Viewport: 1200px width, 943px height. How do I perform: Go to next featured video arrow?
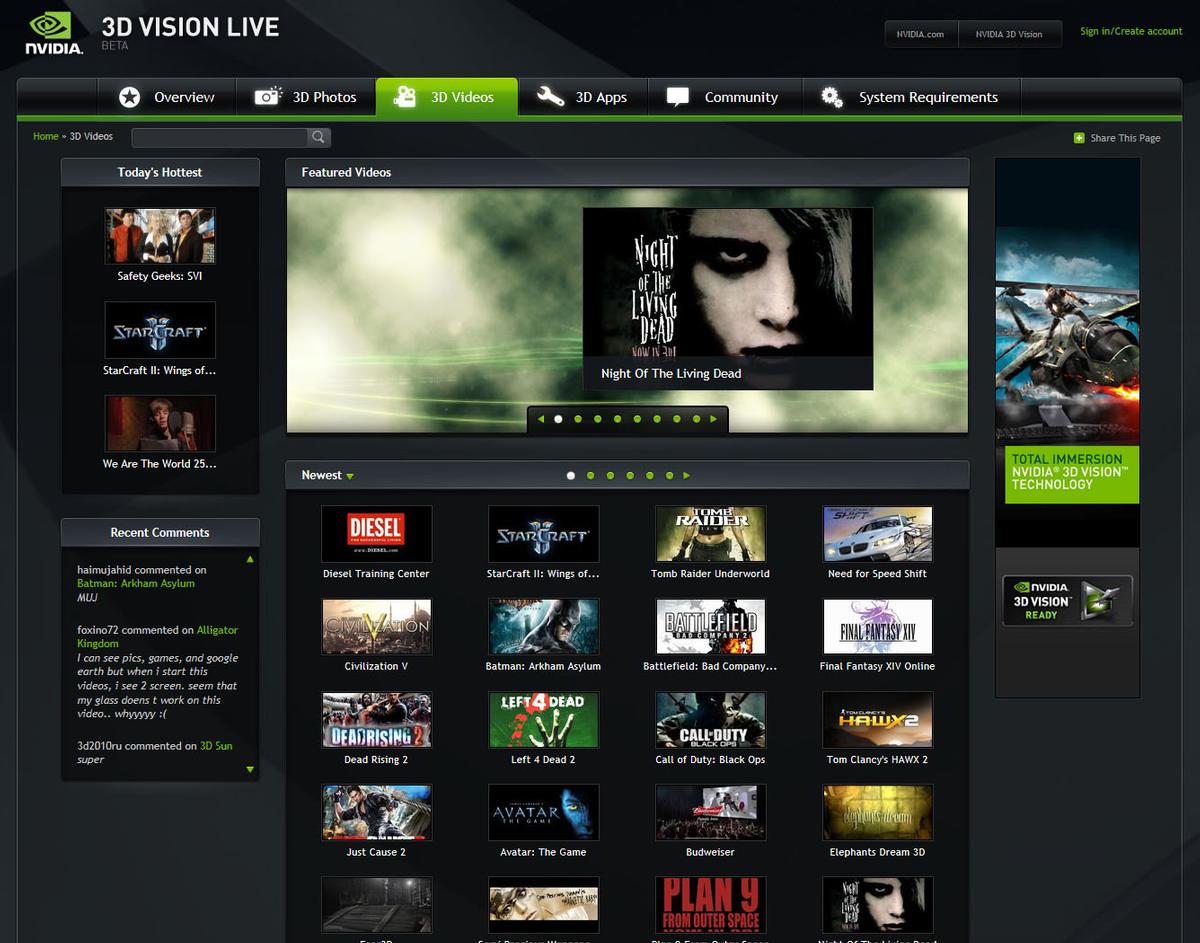click(714, 419)
